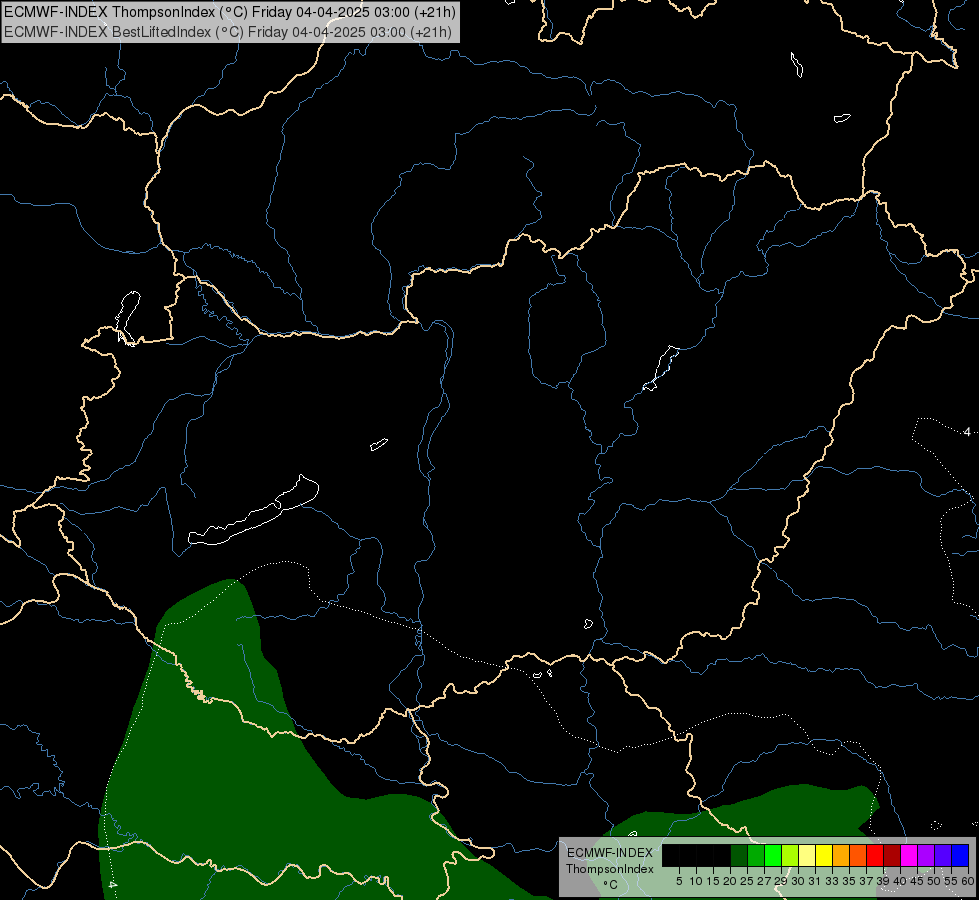This screenshot has width=979, height=900.
Task: Click the legend label 'ThompsonIndex'
Action: [609, 869]
